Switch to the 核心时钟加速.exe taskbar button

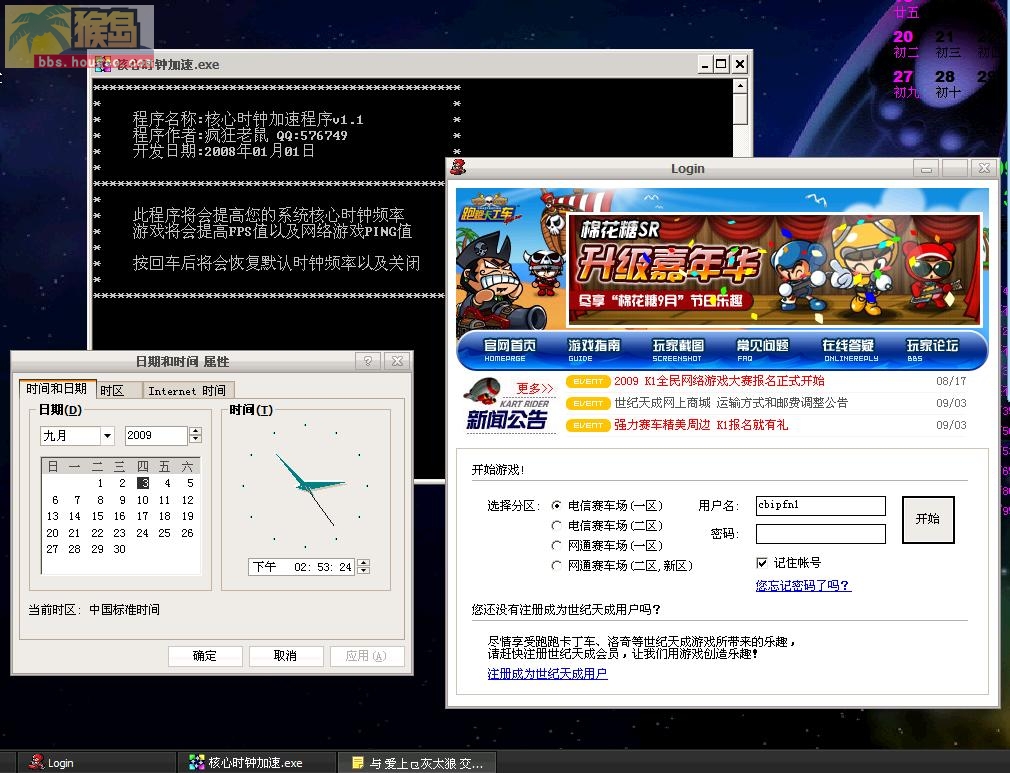256,763
